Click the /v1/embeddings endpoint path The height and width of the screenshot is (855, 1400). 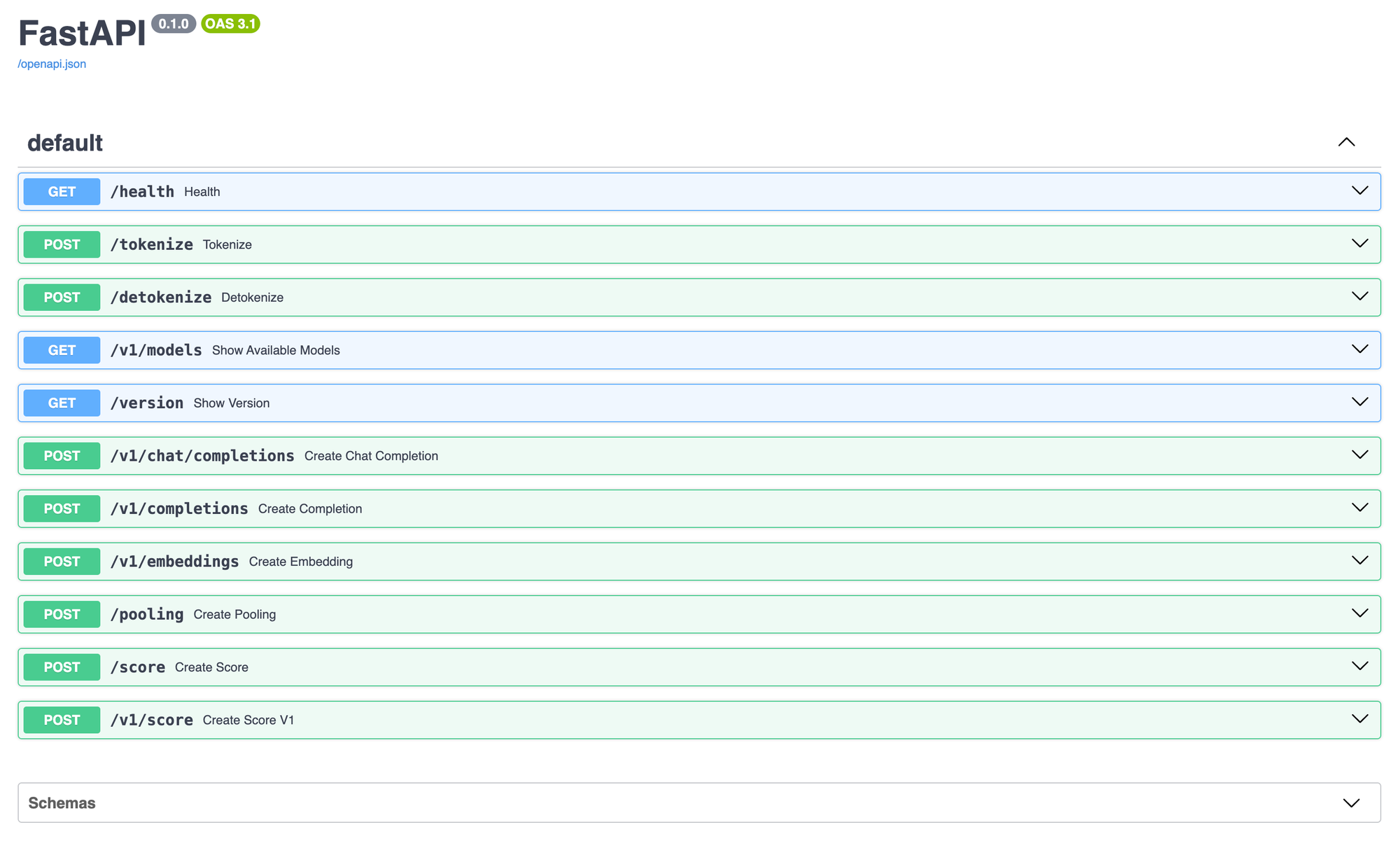(x=175, y=562)
